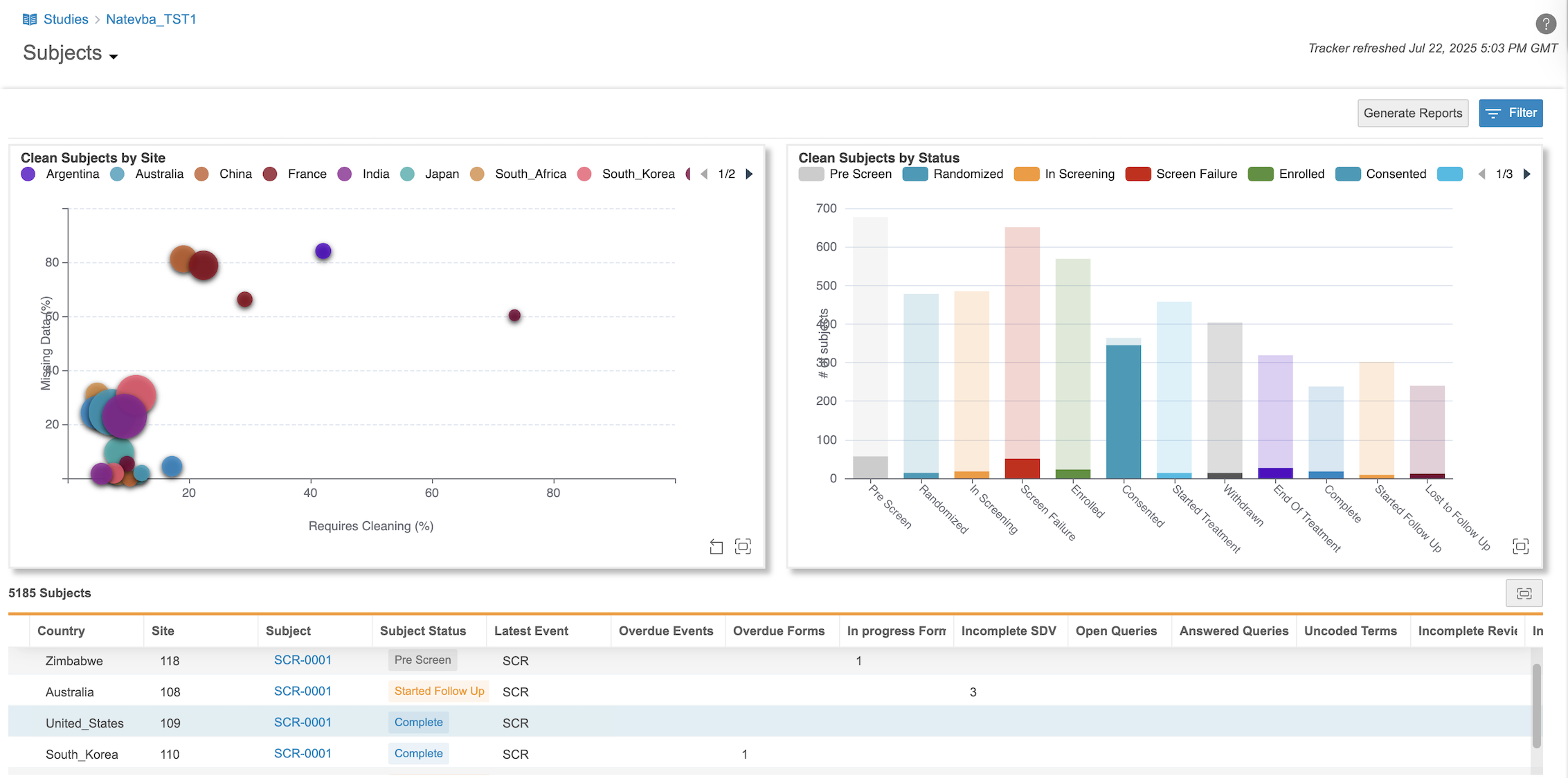
Task: Maximize the Clean Subjects by Status chart
Action: point(1520,547)
